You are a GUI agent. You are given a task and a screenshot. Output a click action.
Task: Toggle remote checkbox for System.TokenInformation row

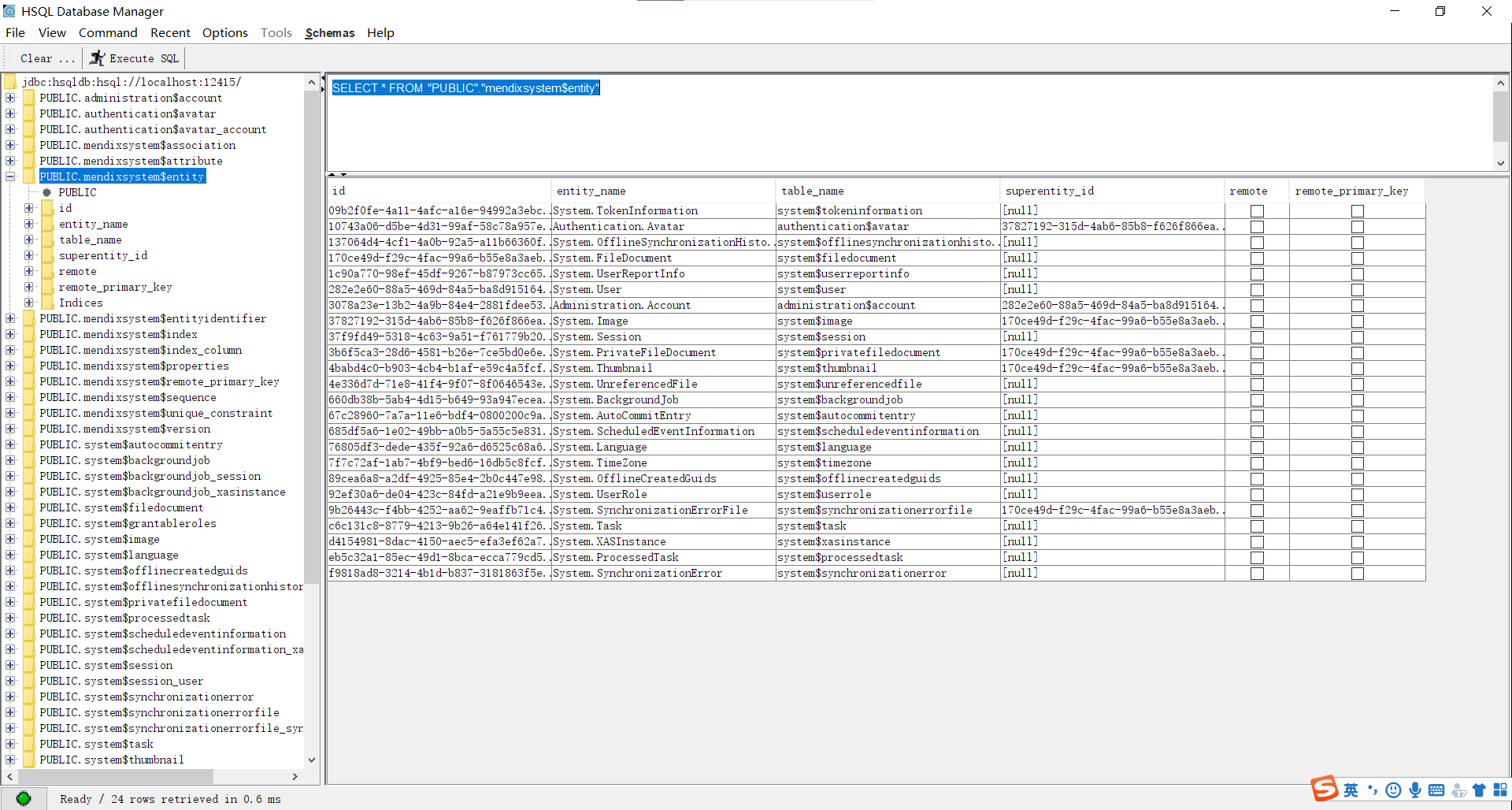(1257, 211)
